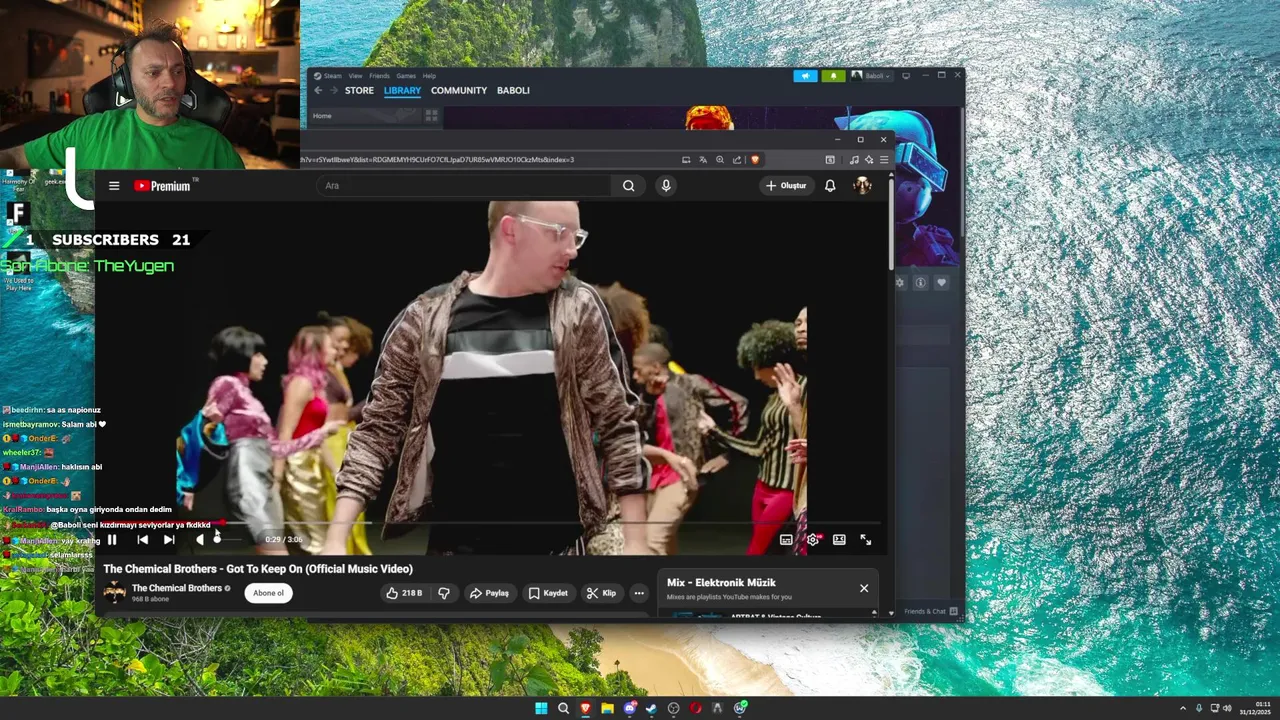The image size is (1280, 720).
Task: Open the YouTube account avatar menu
Action: (x=862, y=186)
